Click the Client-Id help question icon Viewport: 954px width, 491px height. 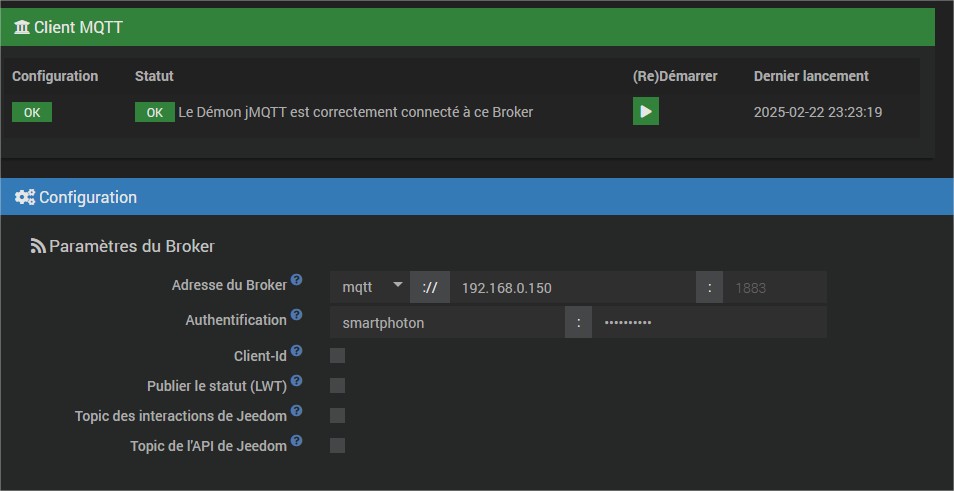296,351
